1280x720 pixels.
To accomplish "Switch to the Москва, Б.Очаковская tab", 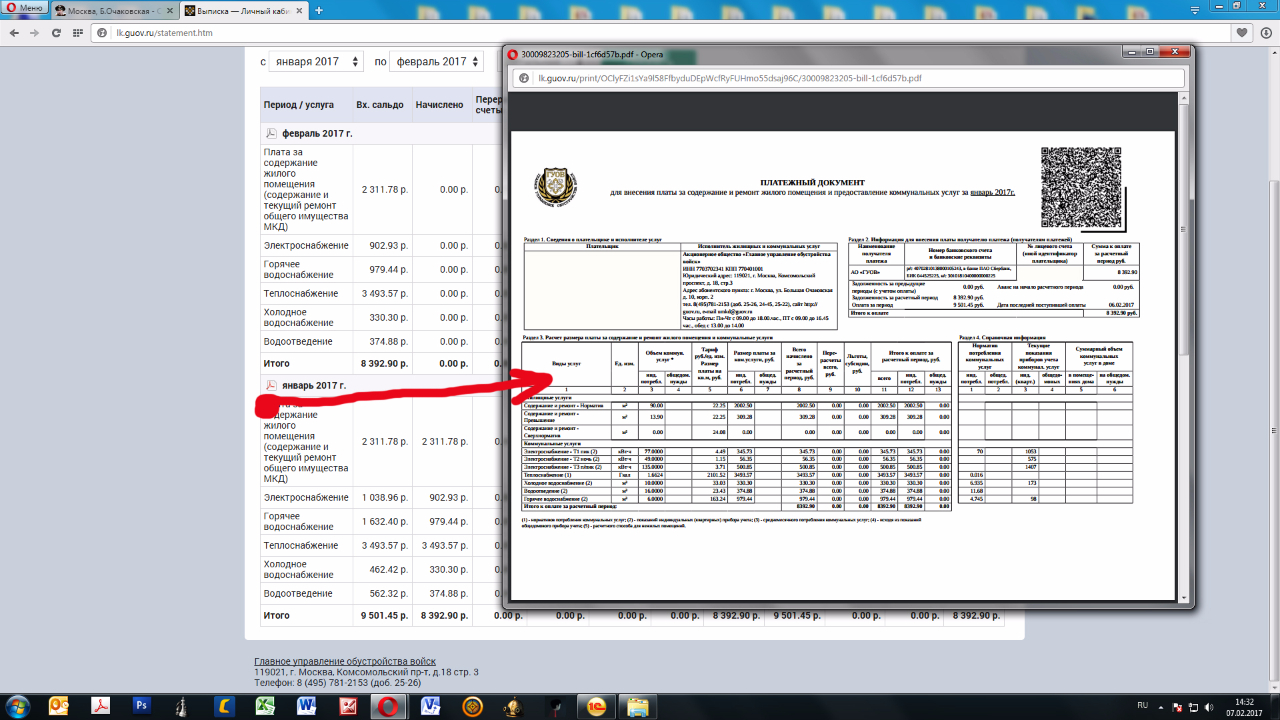I will point(112,10).
